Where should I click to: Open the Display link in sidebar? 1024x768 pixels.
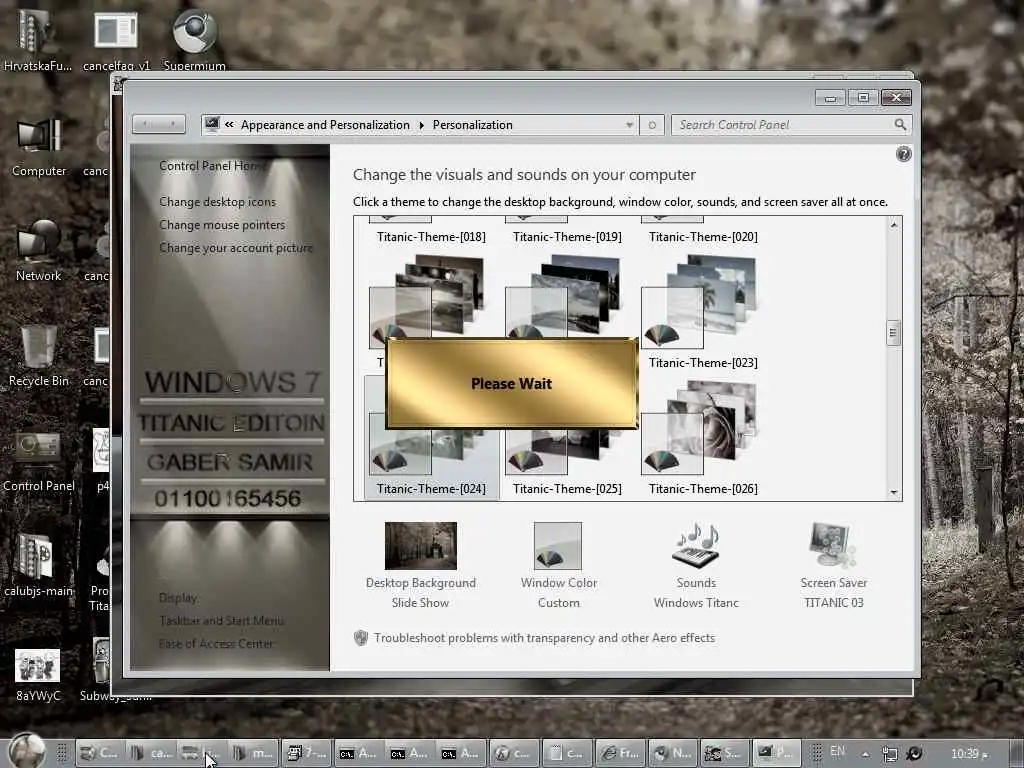178,598
